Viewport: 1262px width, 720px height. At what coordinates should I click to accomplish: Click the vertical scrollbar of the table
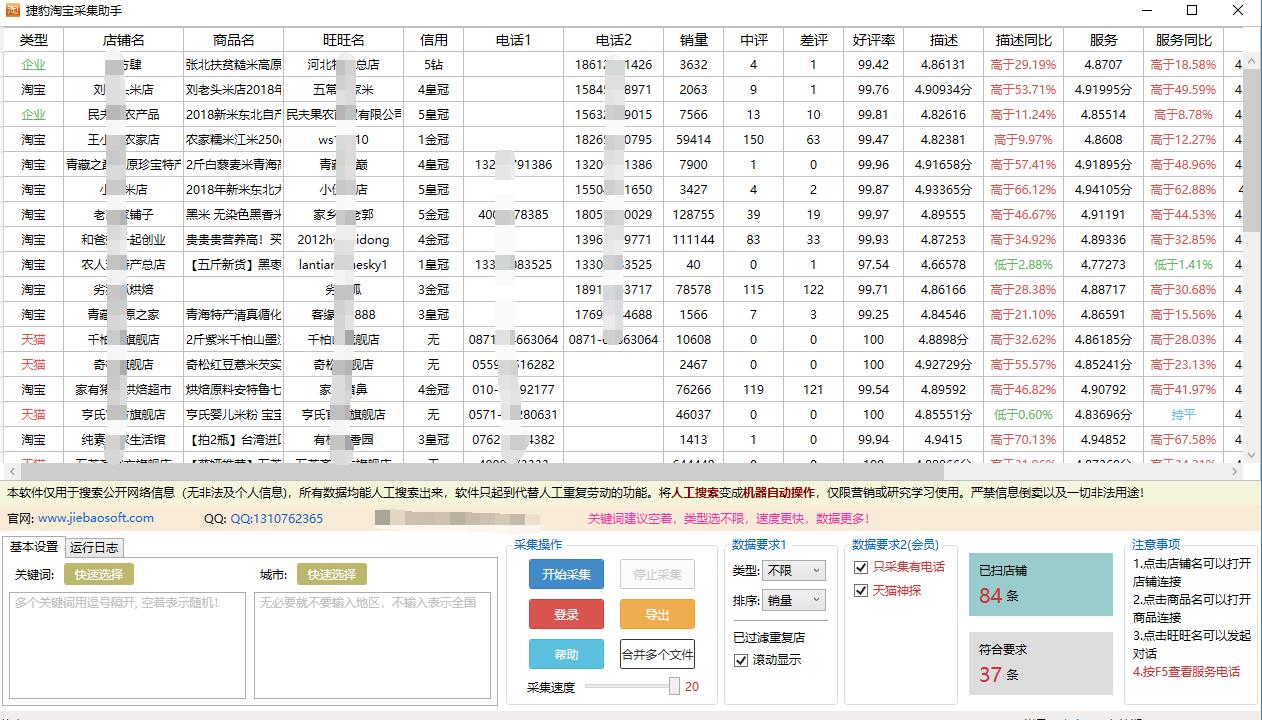tap(1253, 150)
